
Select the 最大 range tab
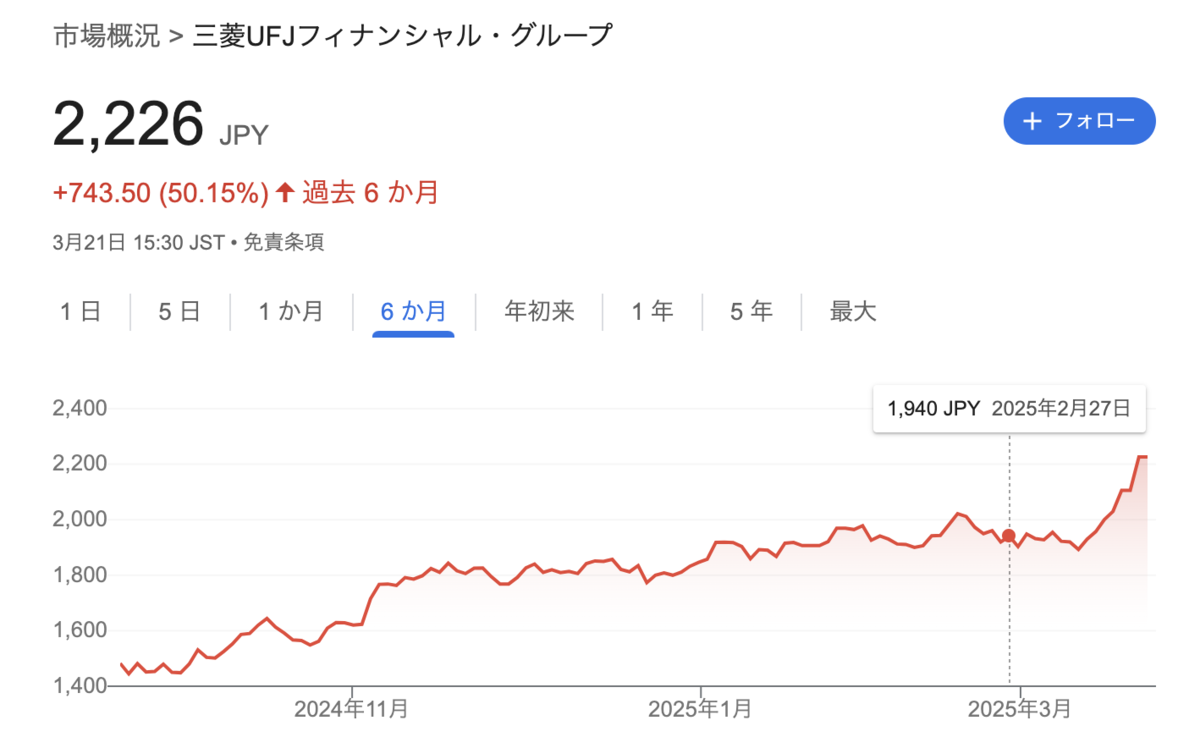pyautogui.click(x=853, y=311)
